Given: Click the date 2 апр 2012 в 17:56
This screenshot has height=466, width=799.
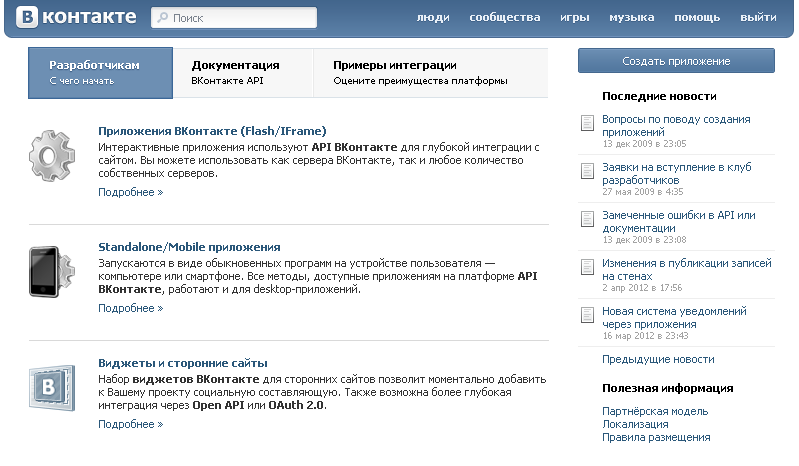Looking at the screenshot, I should point(642,287).
